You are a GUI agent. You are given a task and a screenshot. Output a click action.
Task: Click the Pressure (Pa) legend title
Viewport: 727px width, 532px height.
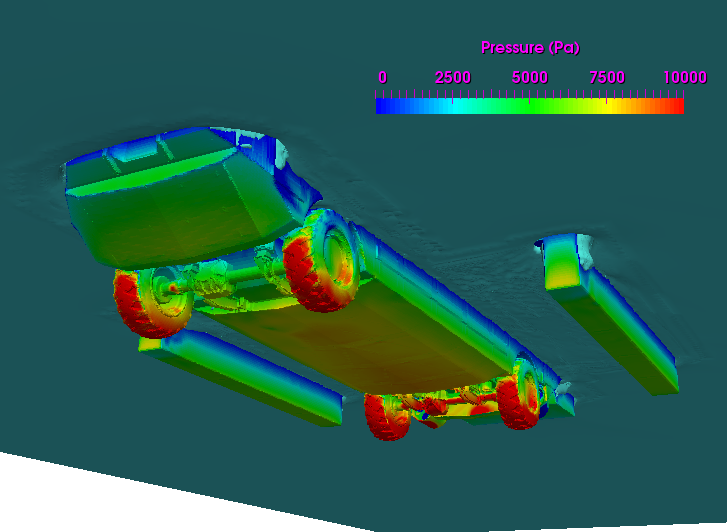pos(530,48)
